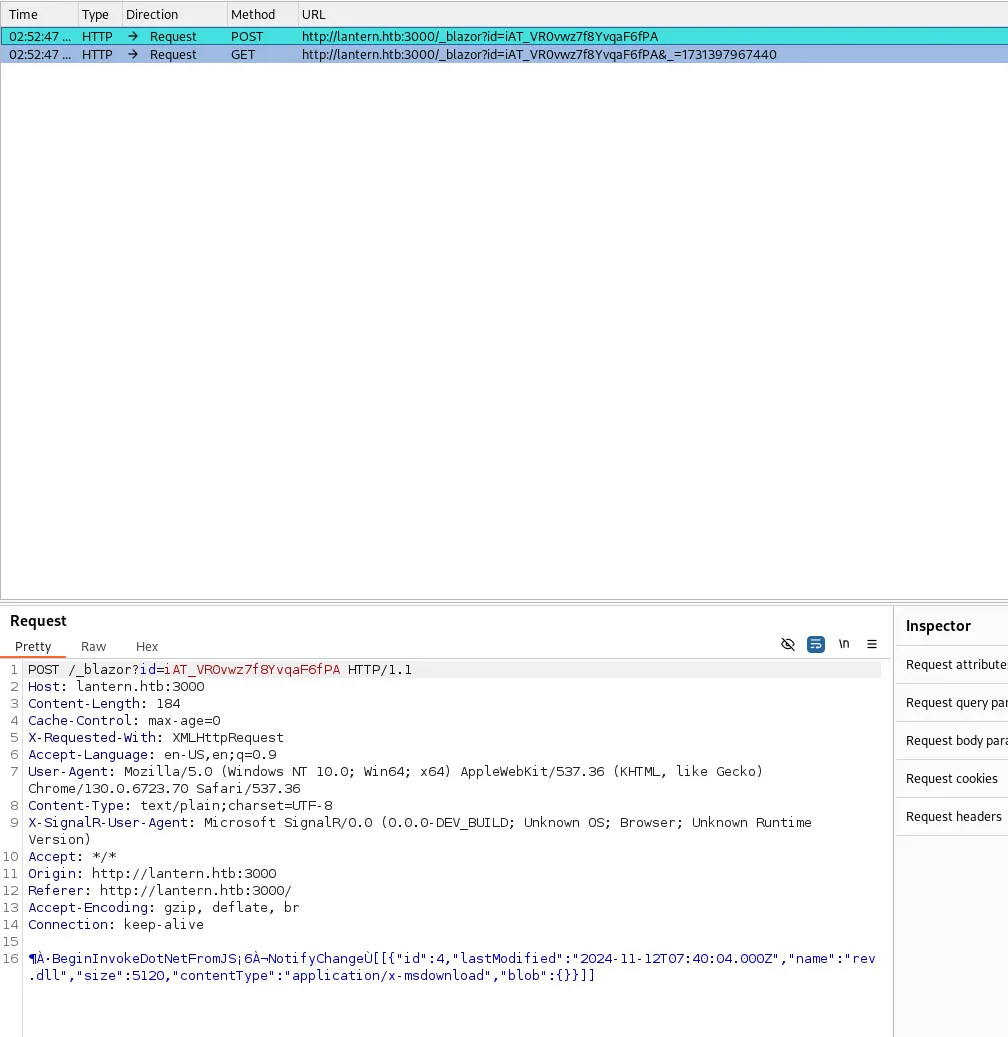The image size is (1008, 1037).
Task: Expand the Request body parameters section
Action: pos(952,741)
